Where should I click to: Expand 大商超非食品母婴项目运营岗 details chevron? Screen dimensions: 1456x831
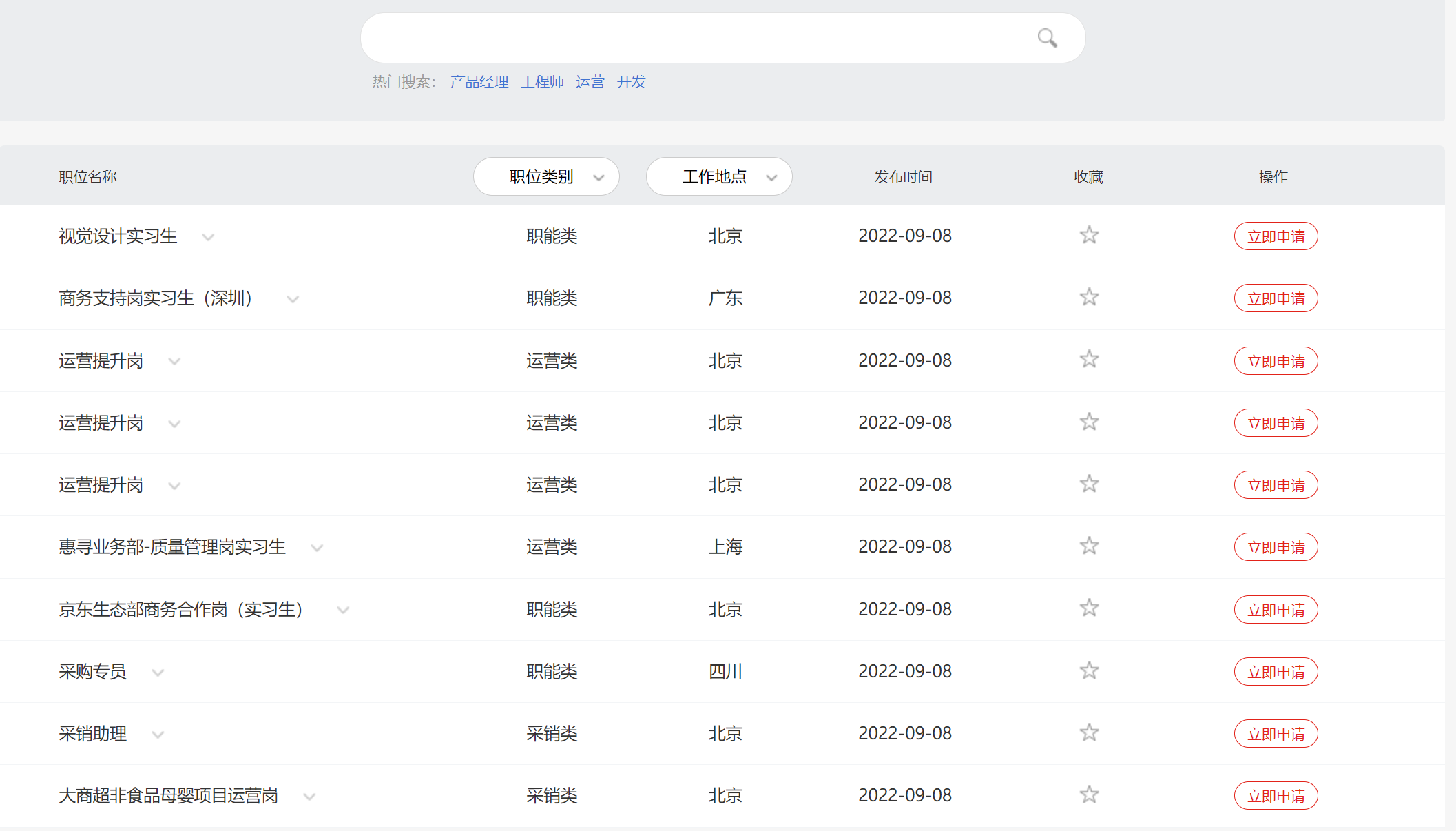[x=309, y=797]
